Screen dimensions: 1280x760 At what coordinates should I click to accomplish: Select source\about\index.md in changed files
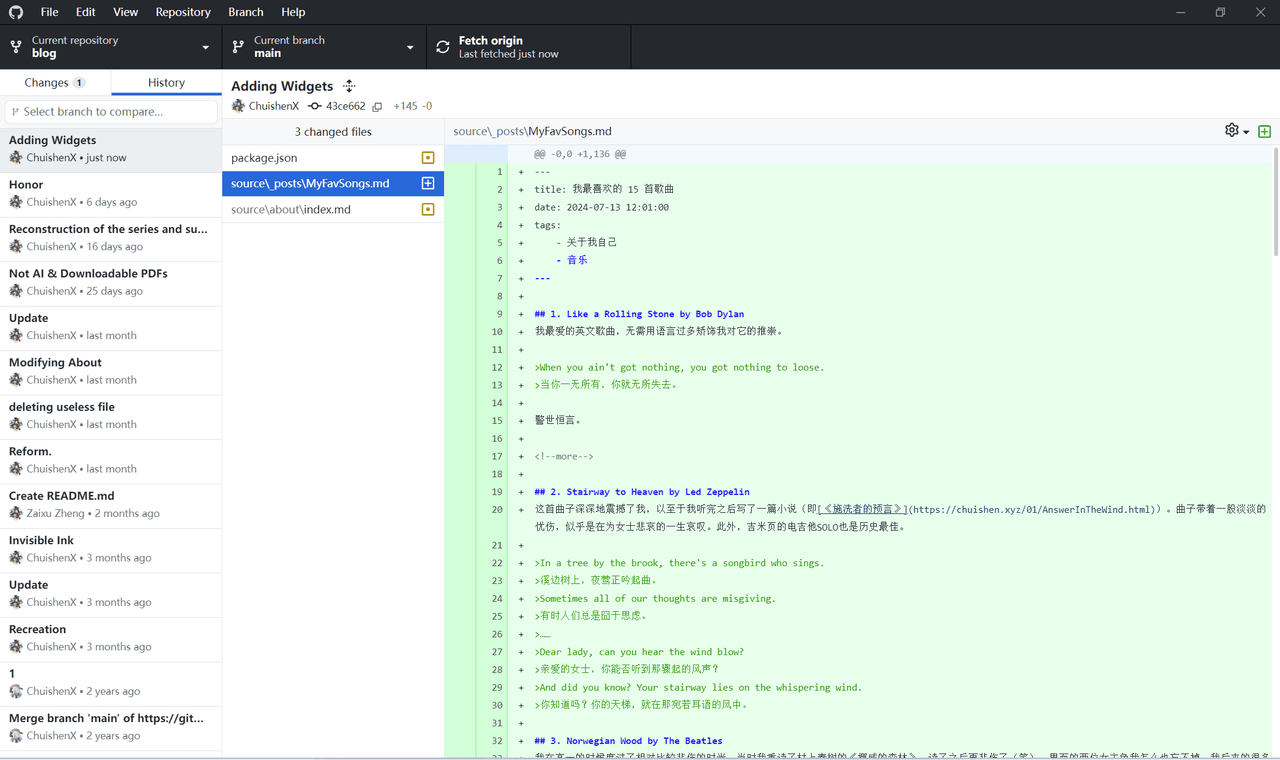pyautogui.click(x=320, y=210)
